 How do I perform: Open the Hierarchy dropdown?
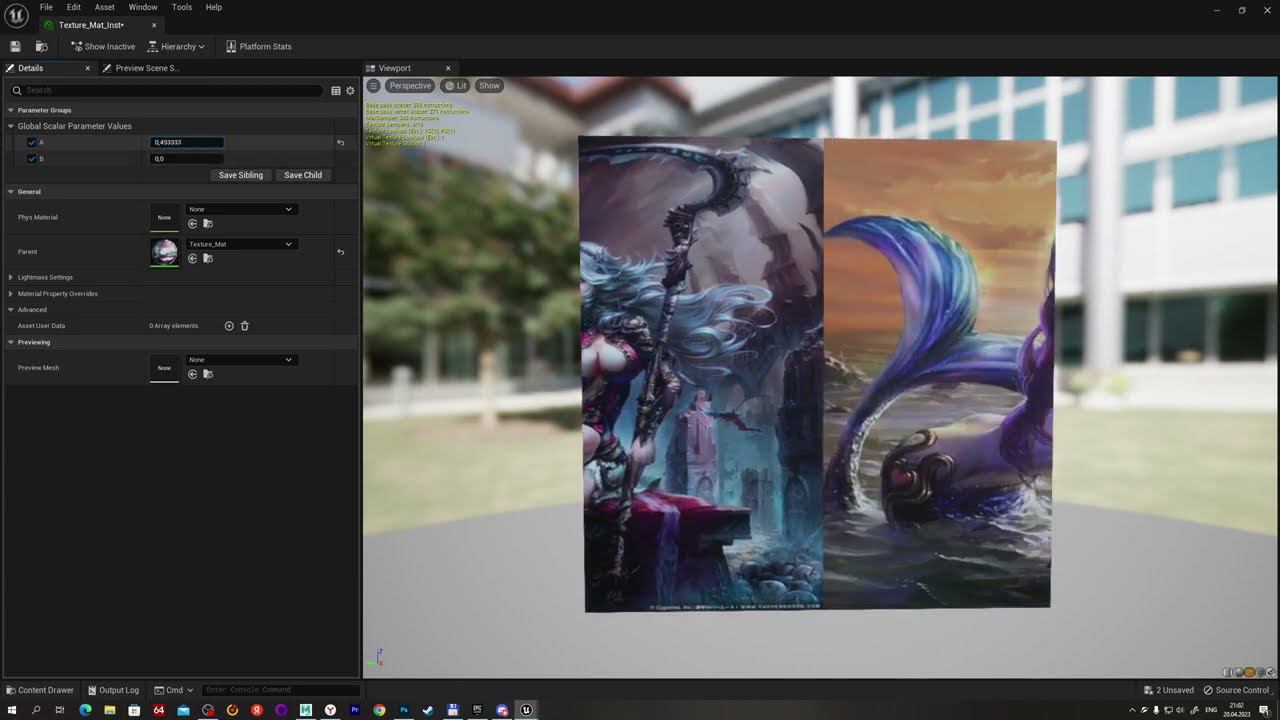176,46
